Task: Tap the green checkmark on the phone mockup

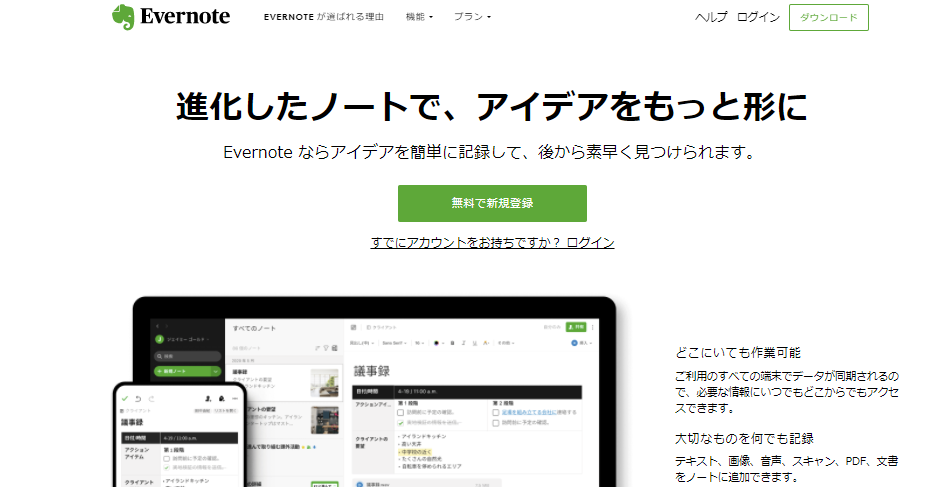Action: (125, 399)
